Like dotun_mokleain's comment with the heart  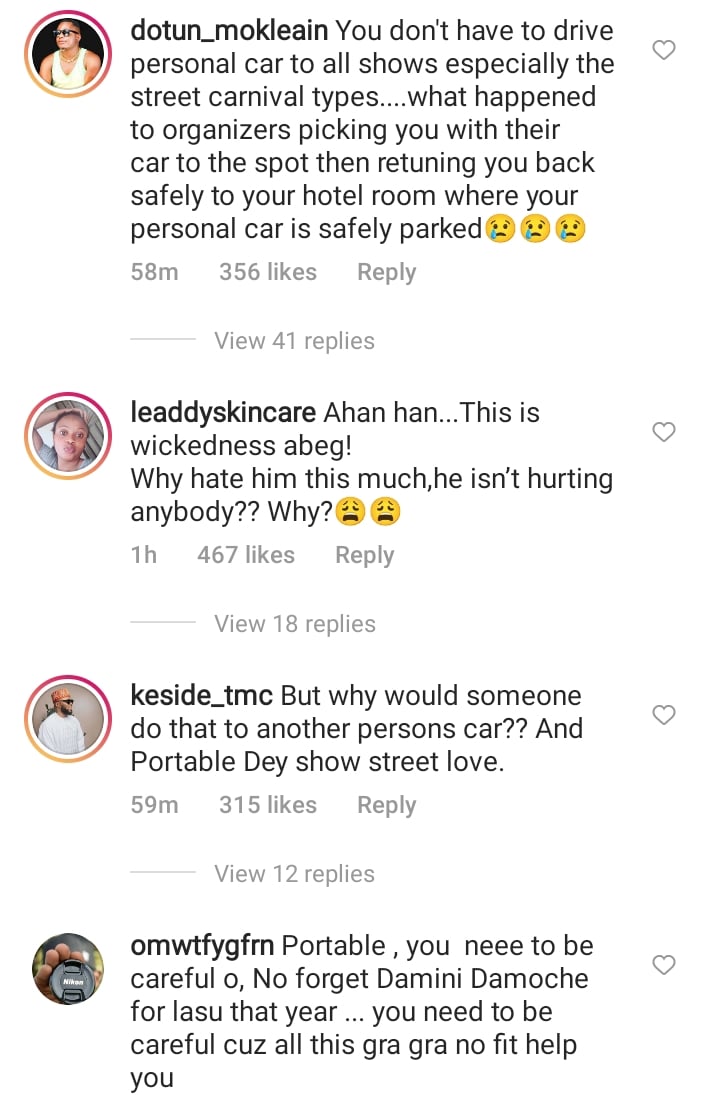663,50
